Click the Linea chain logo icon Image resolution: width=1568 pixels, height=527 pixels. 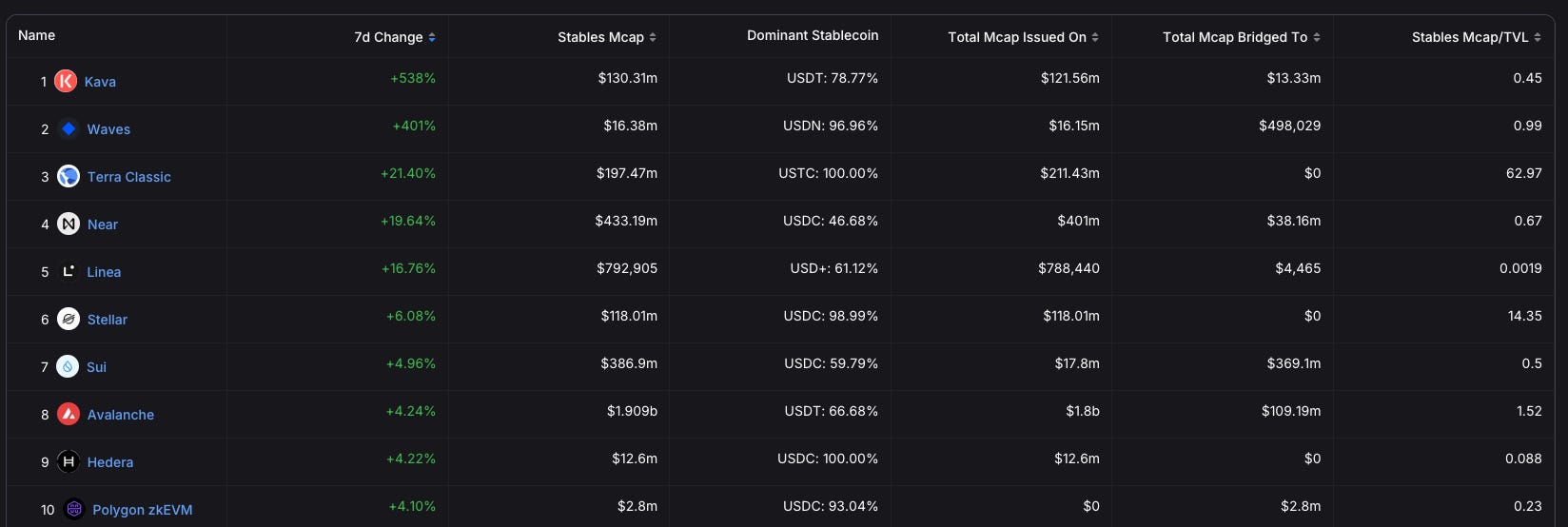(x=69, y=272)
